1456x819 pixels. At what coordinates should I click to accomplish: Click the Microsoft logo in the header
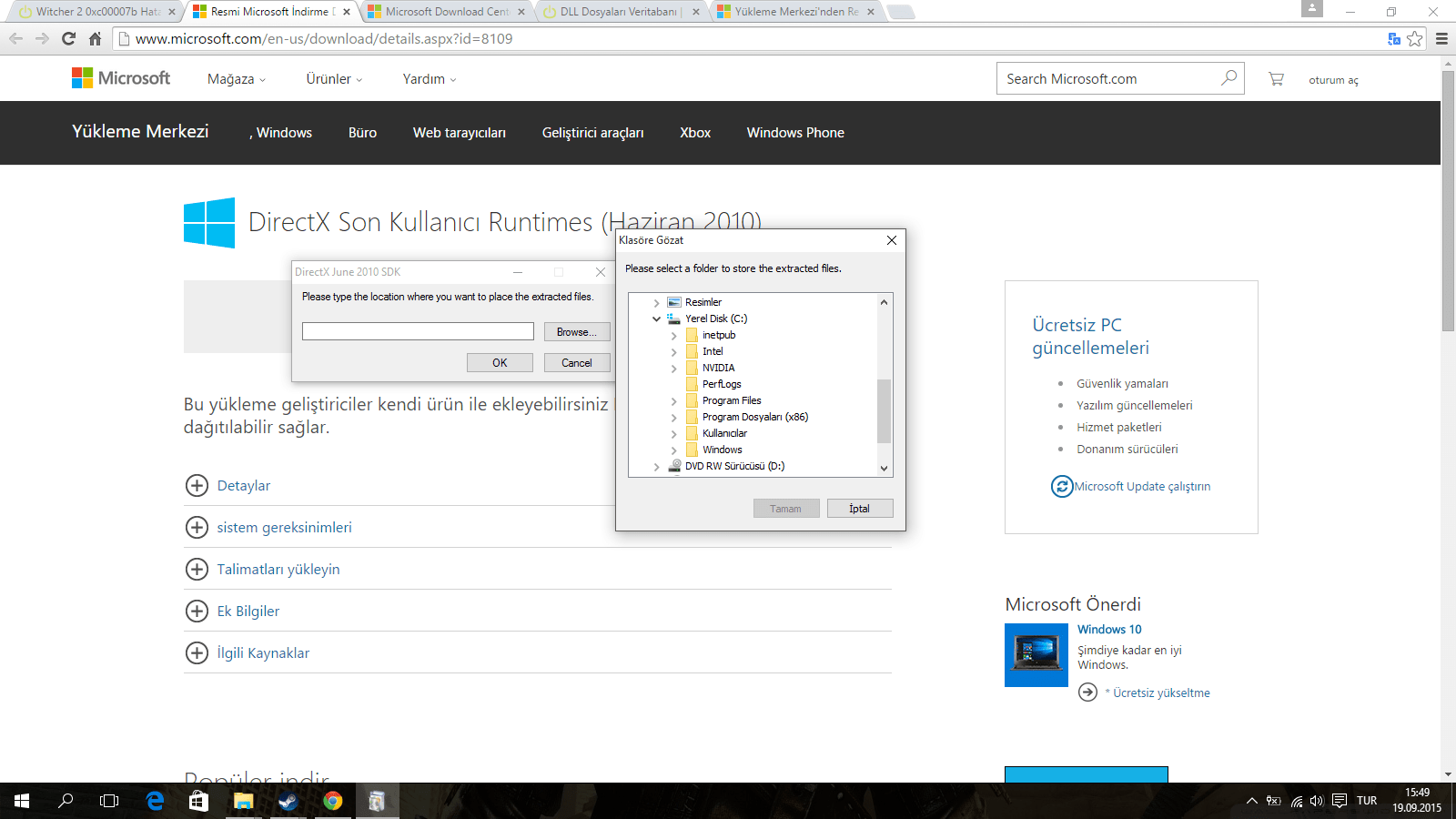pos(121,78)
